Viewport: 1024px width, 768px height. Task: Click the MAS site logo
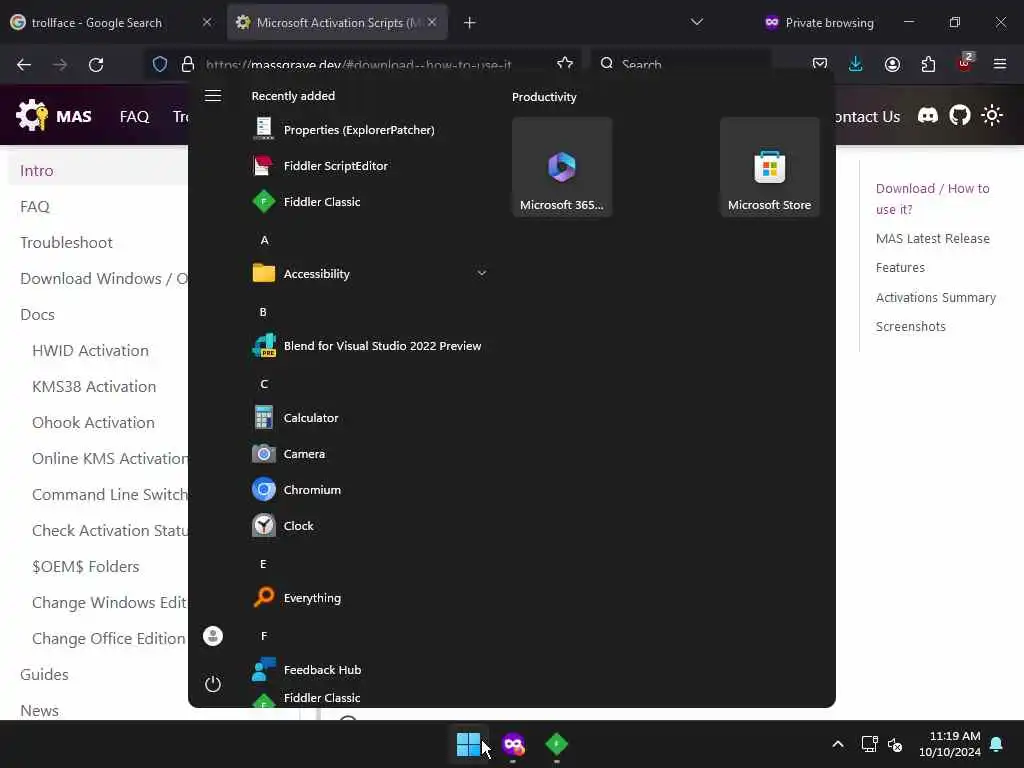(x=54, y=116)
